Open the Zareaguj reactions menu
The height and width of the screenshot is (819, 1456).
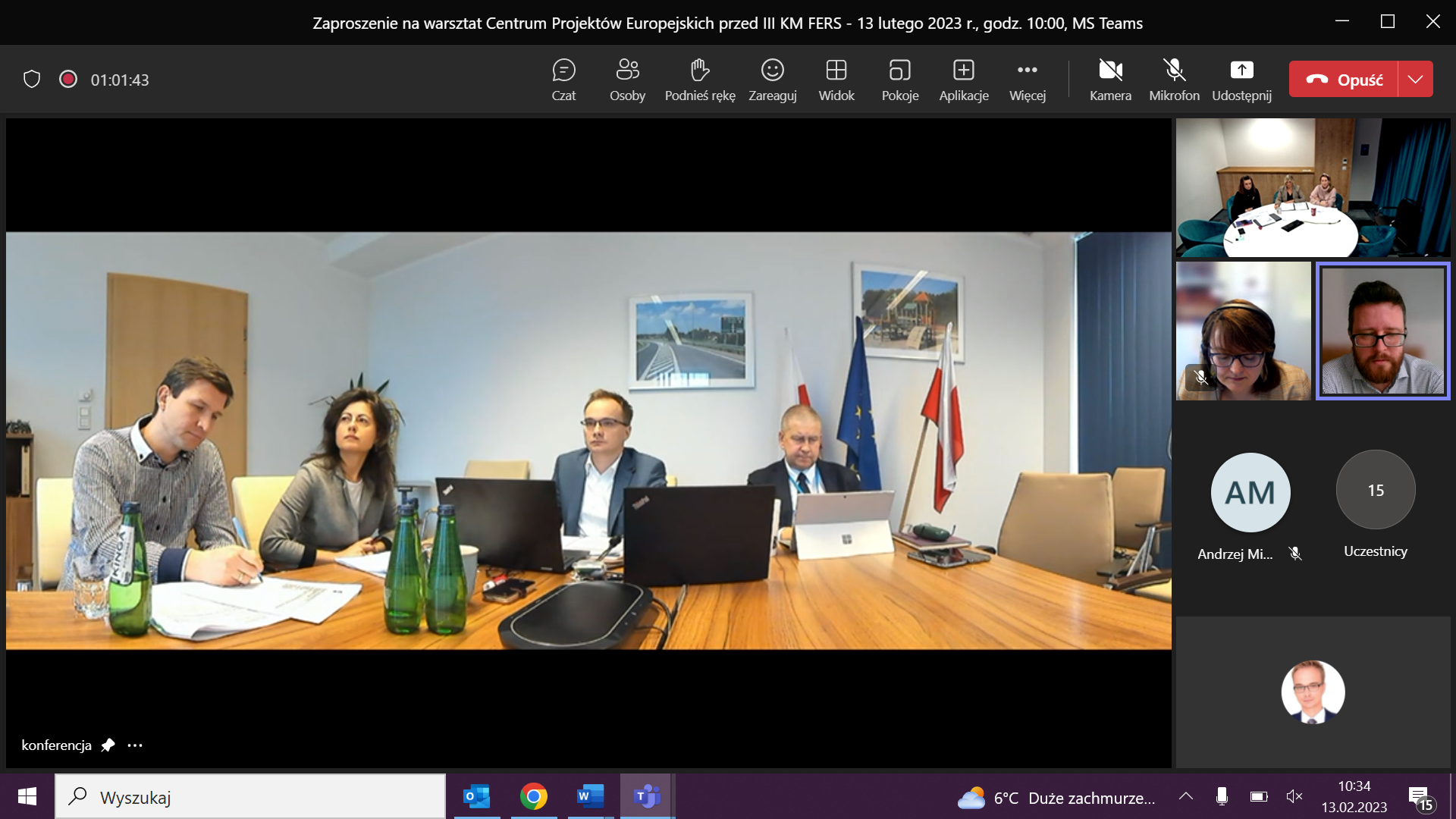click(772, 80)
